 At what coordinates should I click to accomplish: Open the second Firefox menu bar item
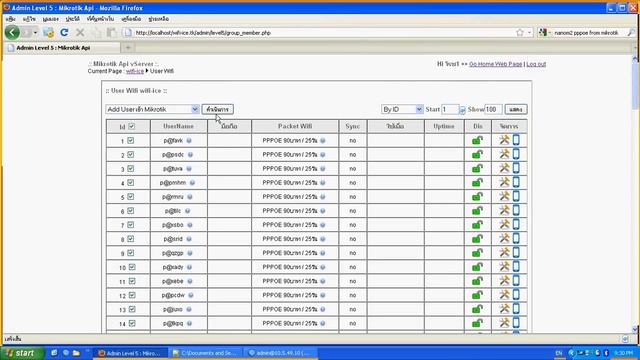[29, 19]
